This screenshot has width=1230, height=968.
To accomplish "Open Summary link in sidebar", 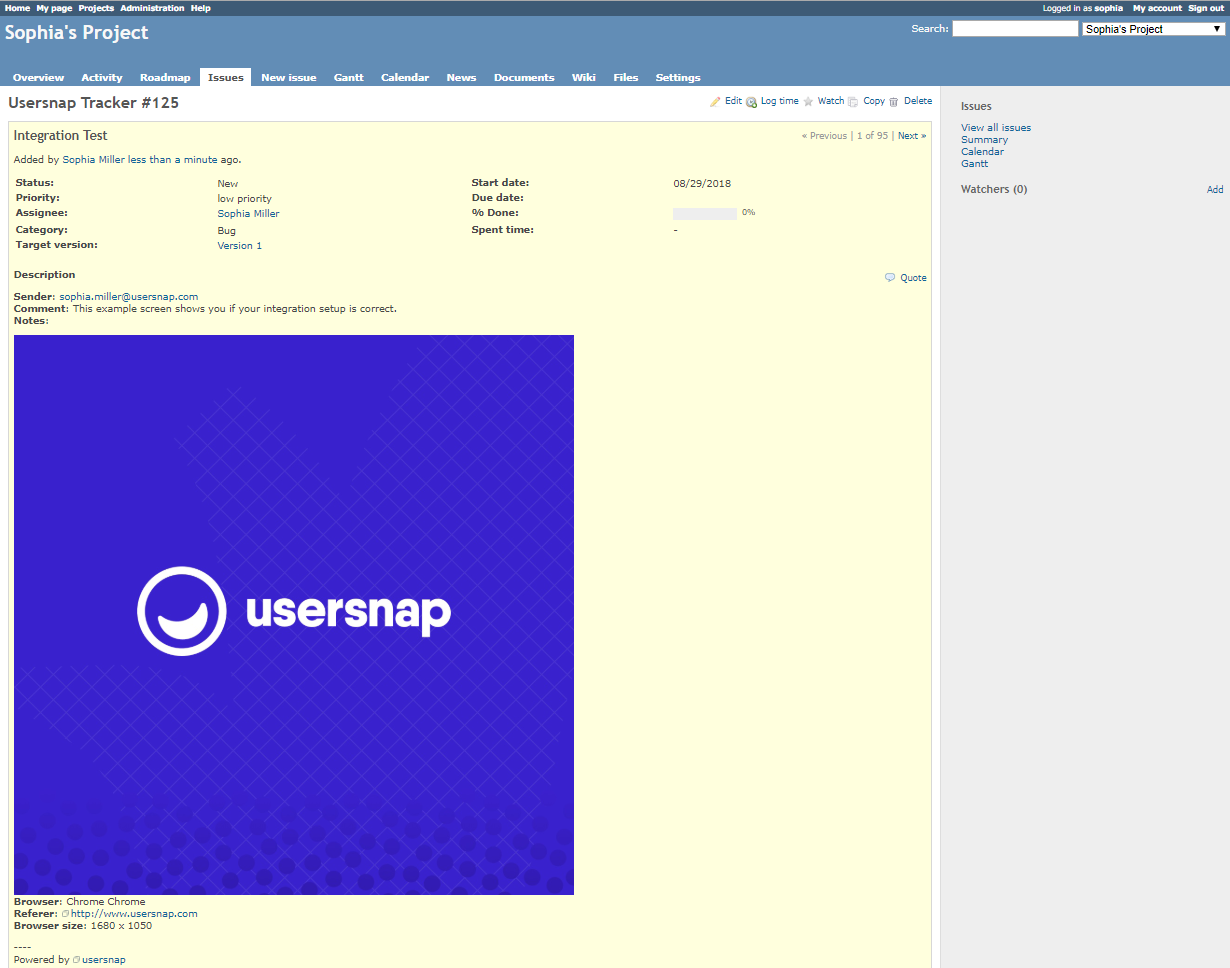I will click(x=984, y=140).
